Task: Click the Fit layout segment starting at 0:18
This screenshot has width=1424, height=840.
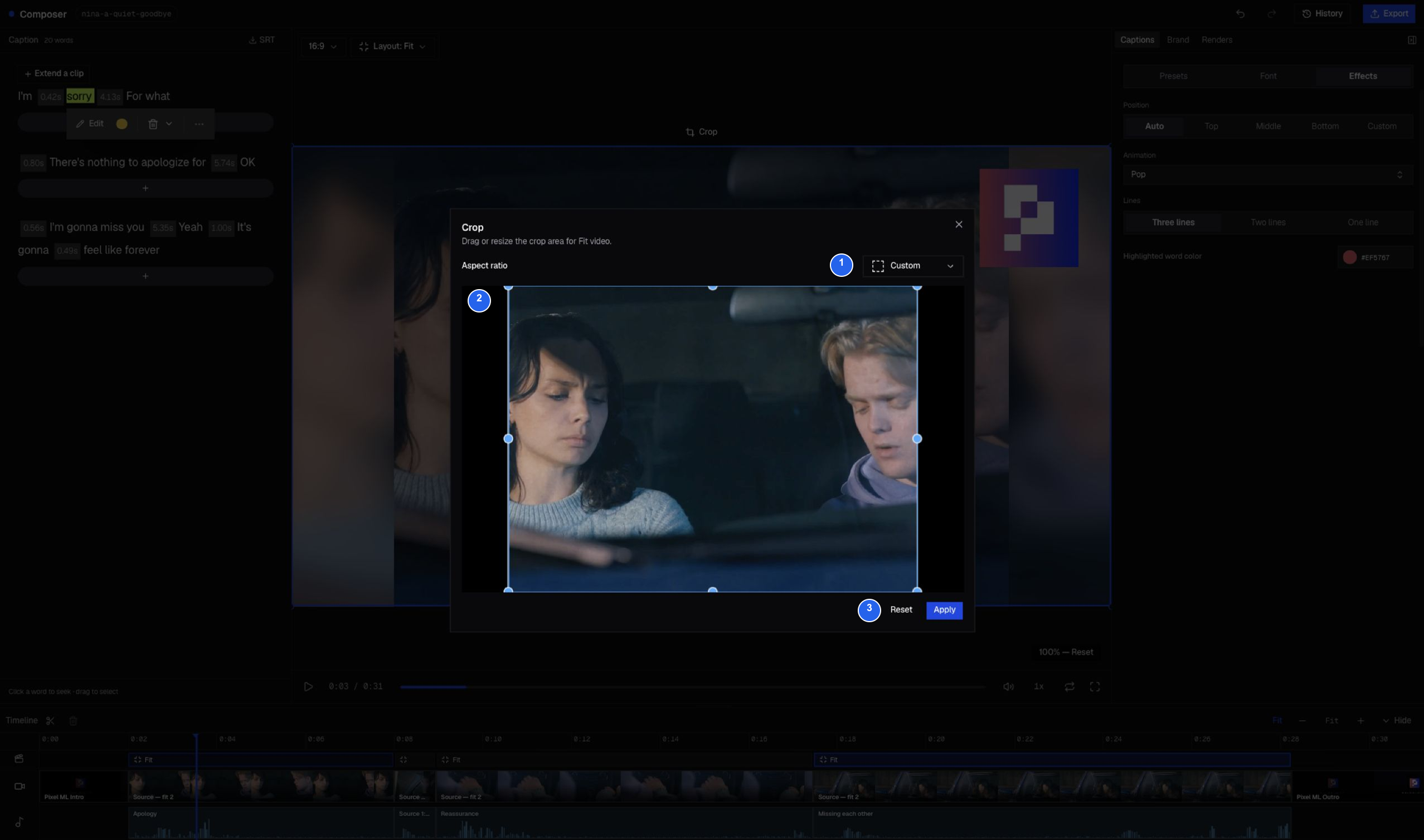Action: (1052, 760)
